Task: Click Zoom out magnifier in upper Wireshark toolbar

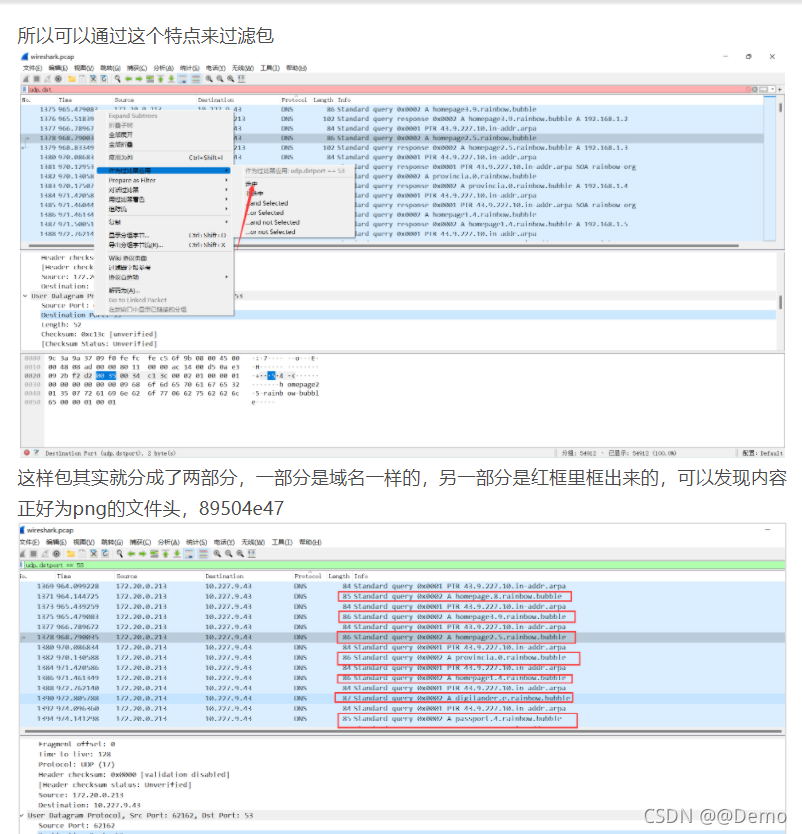Action: pyautogui.click(x=220, y=79)
